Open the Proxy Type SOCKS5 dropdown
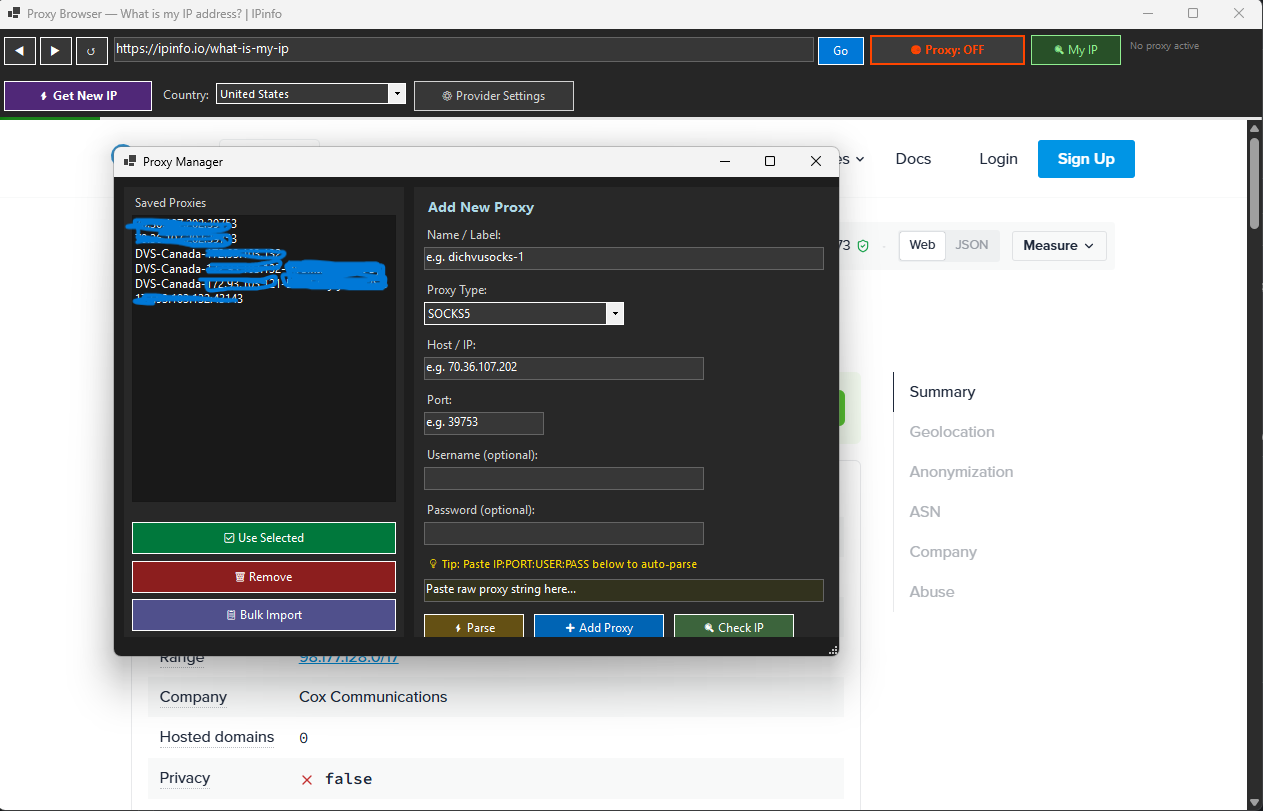The width and height of the screenshot is (1263, 811). pyautogui.click(x=524, y=313)
